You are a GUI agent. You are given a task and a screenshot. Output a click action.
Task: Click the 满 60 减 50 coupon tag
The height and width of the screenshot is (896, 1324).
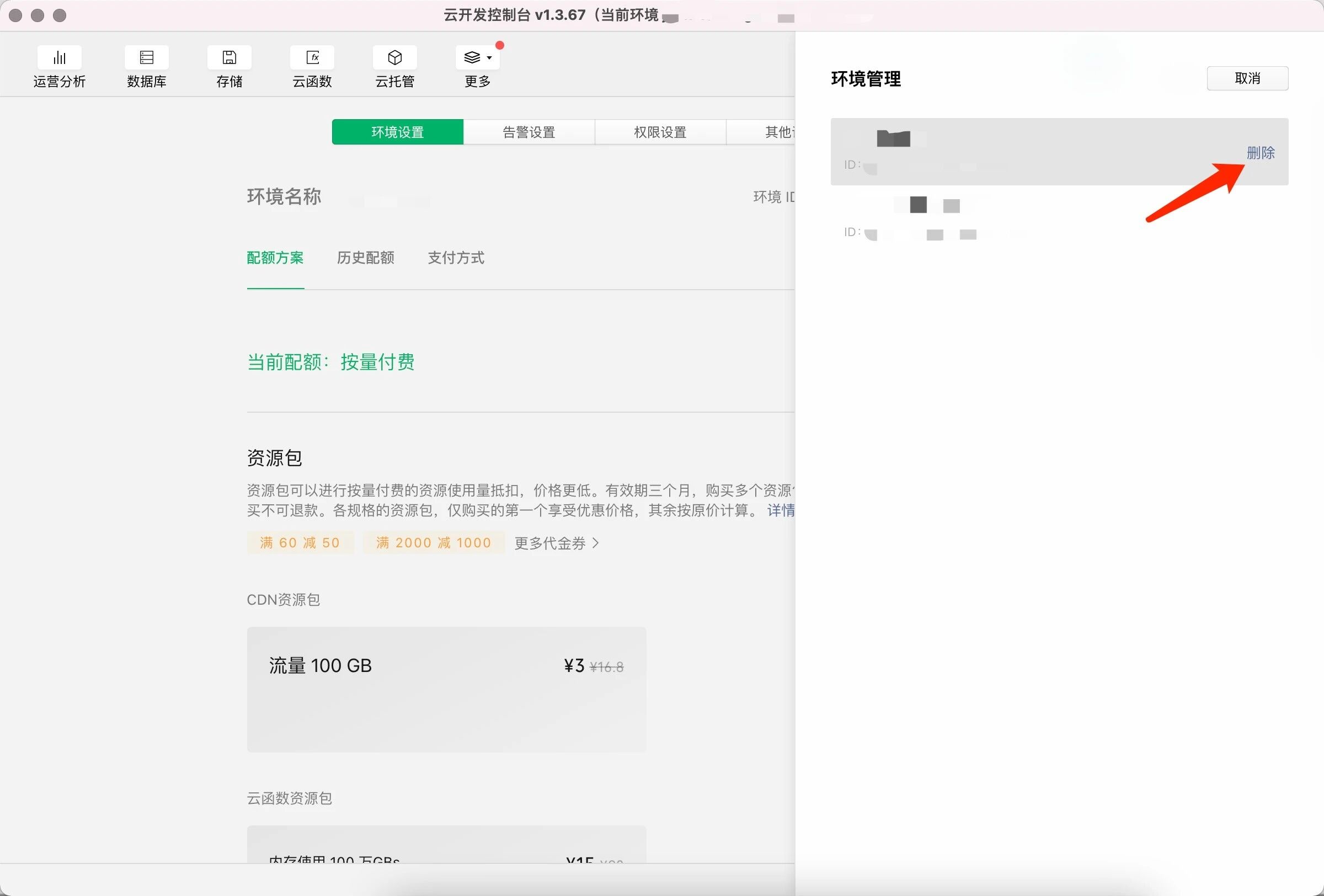300,543
